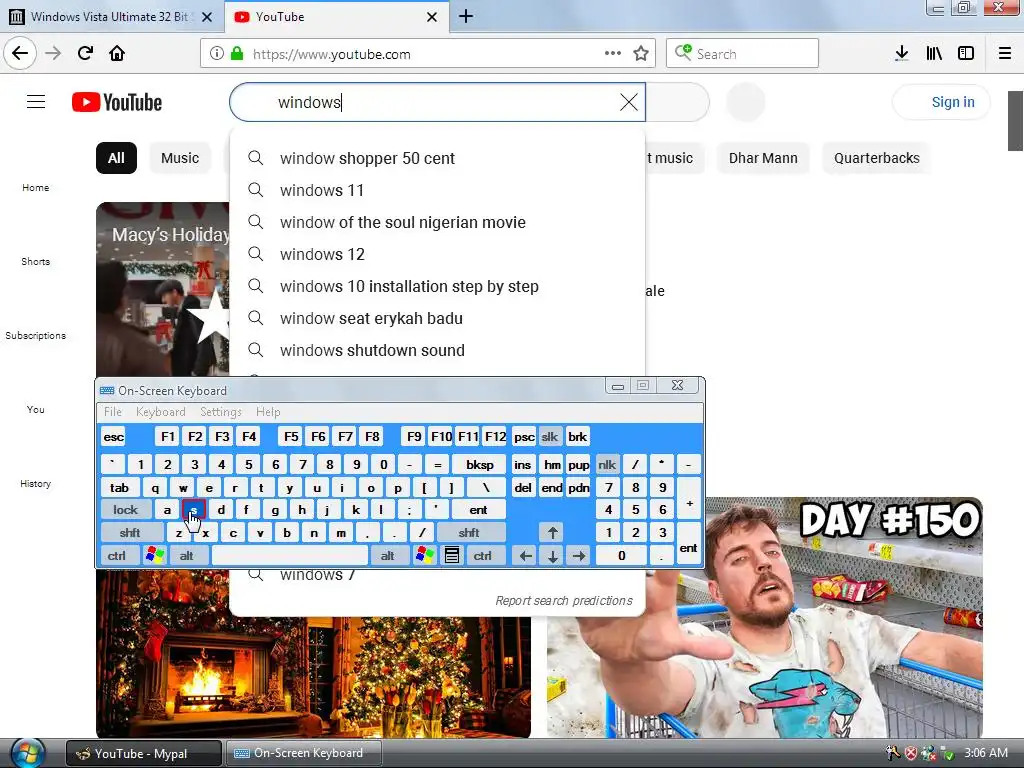Choose suggestion 'window shopper 50 cent'
This screenshot has width=1024, height=768.
coord(438,158)
